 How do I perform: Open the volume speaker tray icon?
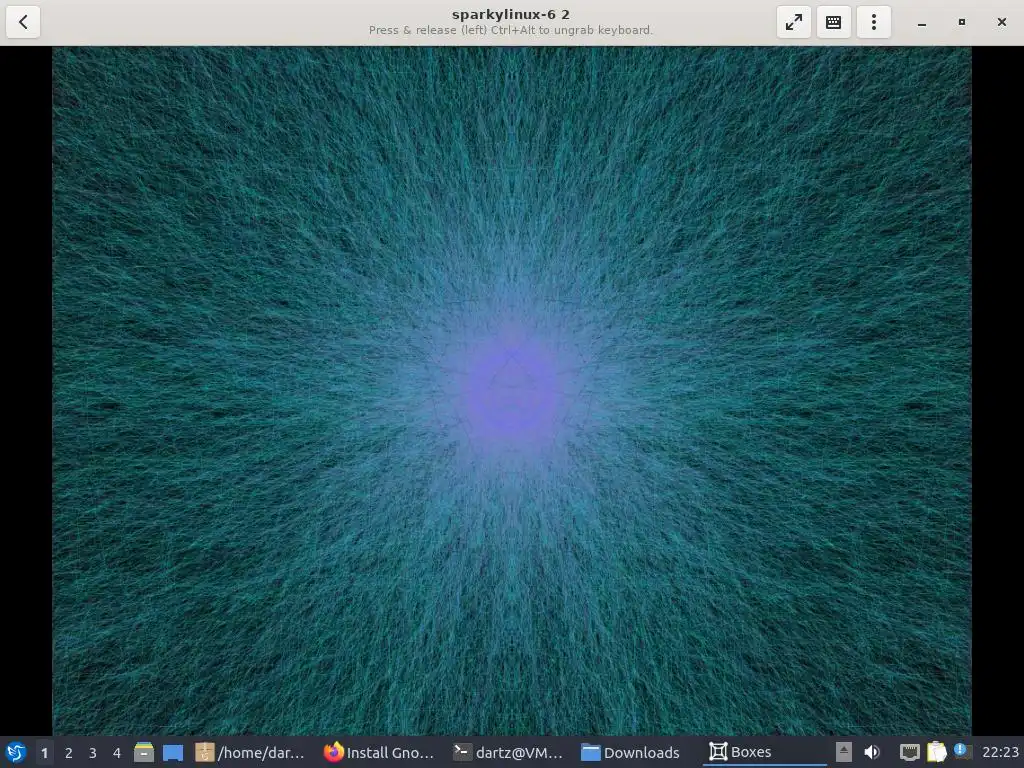click(872, 752)
